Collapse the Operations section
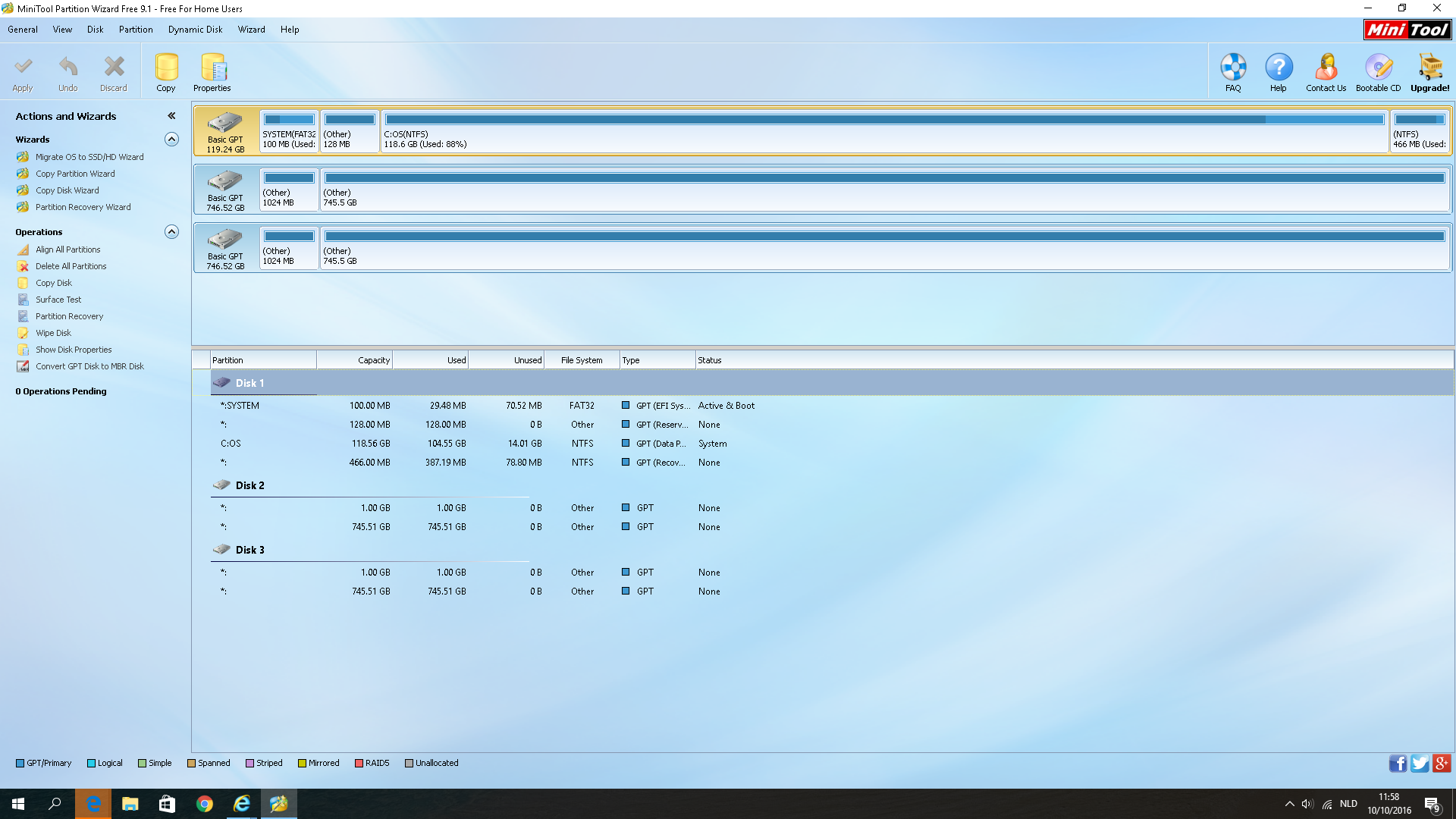This screenshot has height=819, width=1456. point(172,231)
